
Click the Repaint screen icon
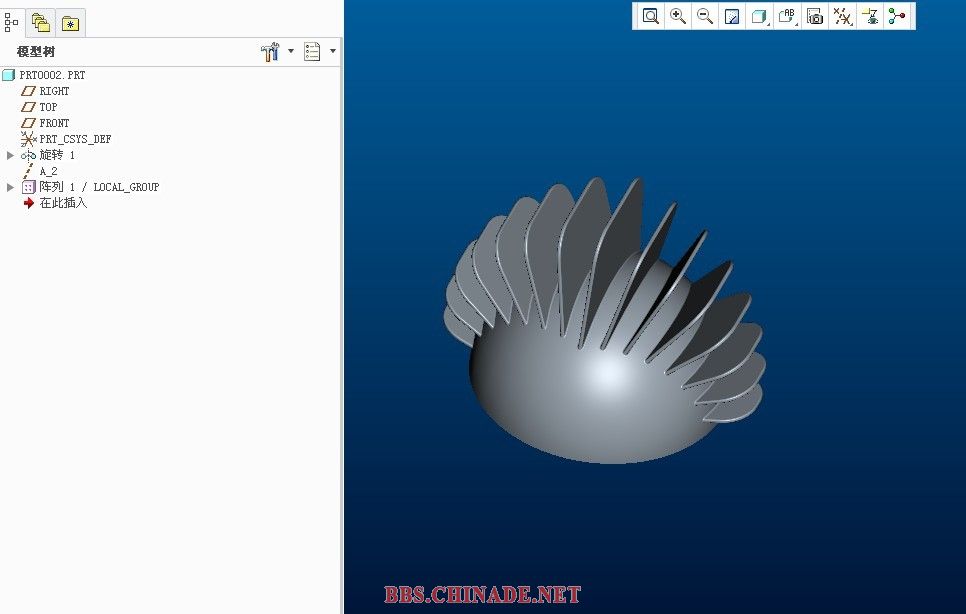pos(732,16)
